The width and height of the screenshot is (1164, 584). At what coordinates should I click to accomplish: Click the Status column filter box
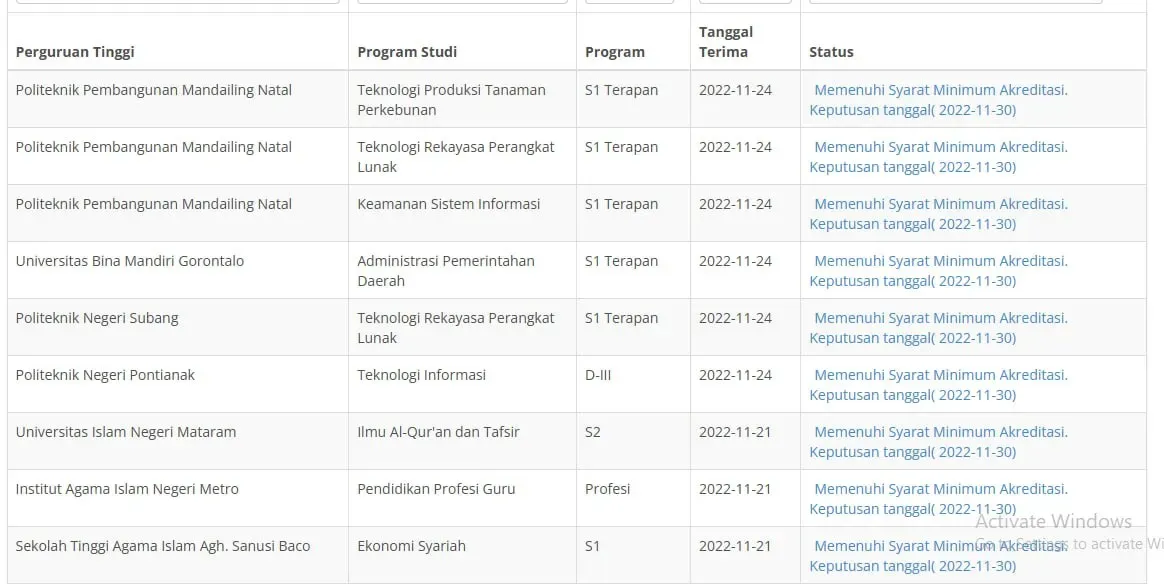tap(955, 2)
